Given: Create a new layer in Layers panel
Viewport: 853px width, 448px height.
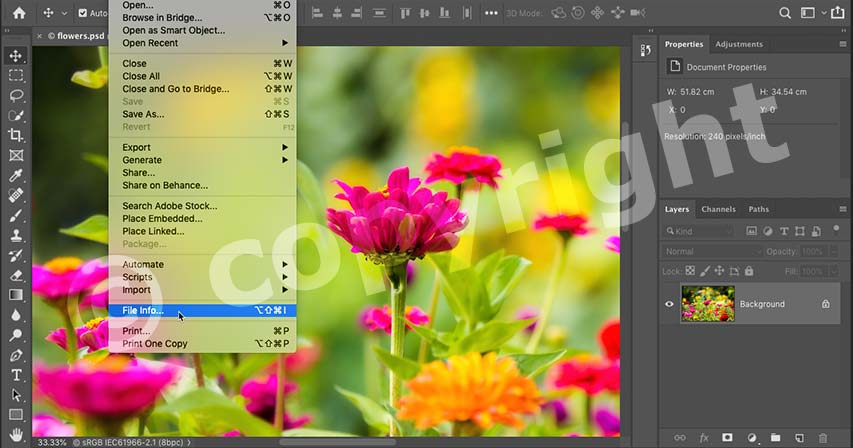Looking at the screenshot, I should [798, 438].
